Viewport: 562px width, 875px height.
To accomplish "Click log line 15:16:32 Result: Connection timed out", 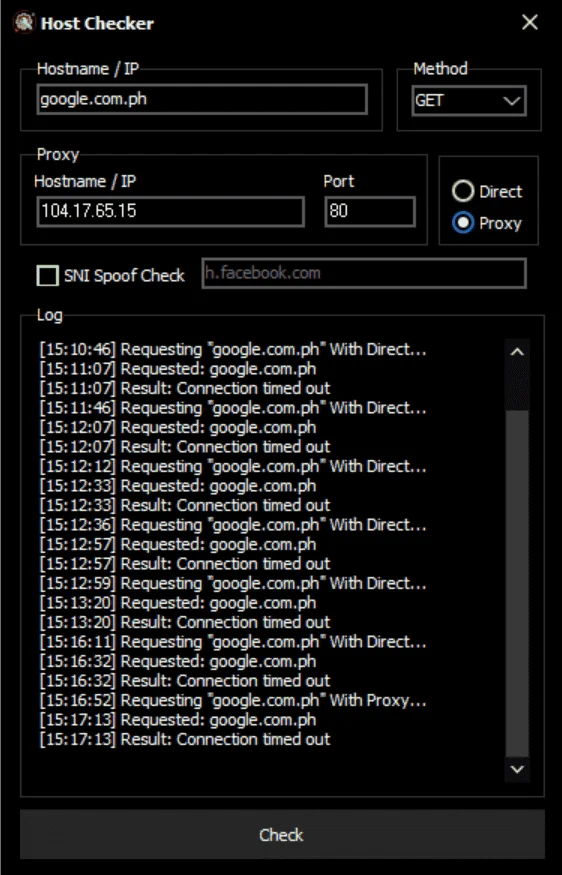I will 185,681.
